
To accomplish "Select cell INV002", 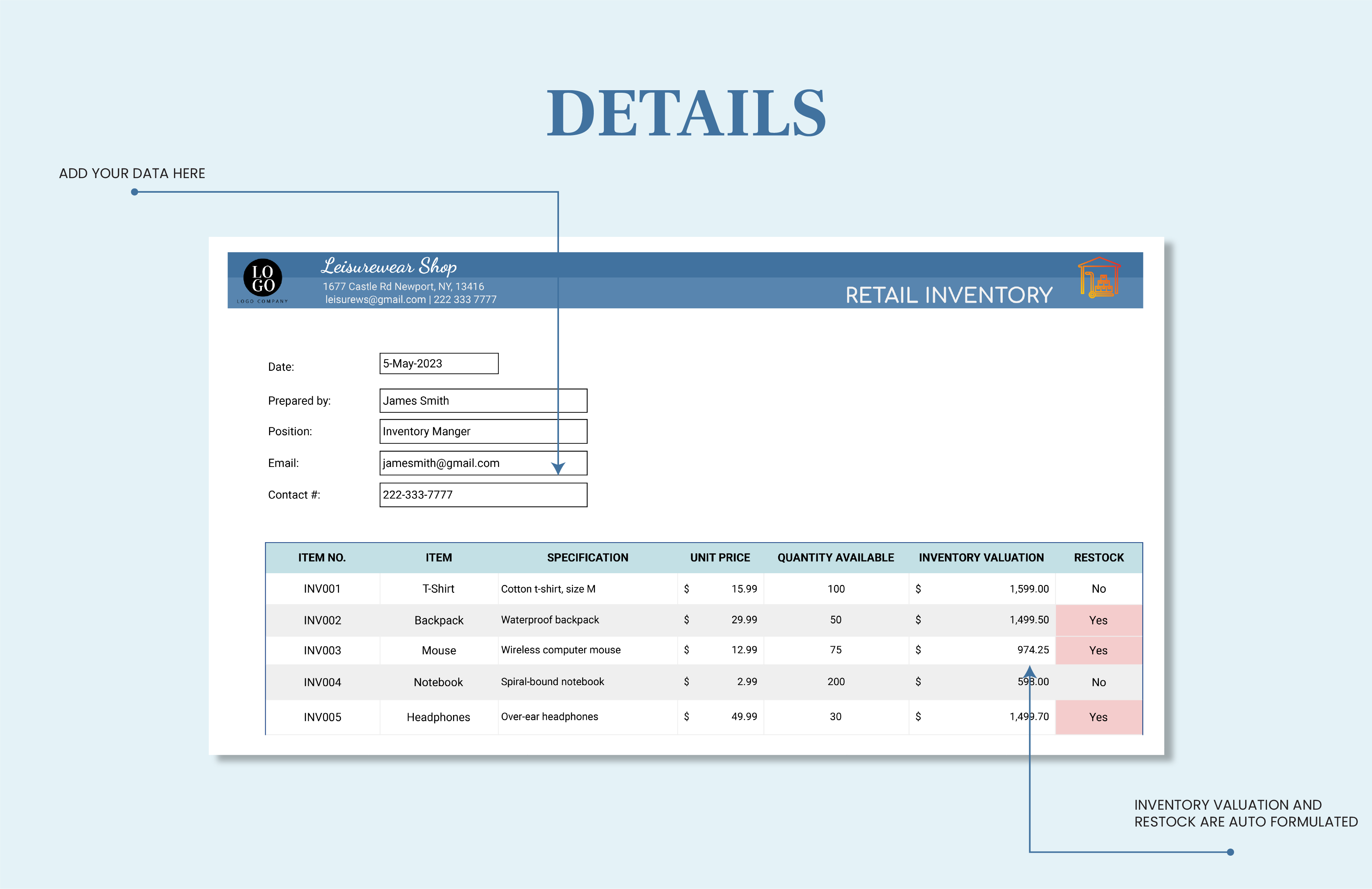I will 322,620.
